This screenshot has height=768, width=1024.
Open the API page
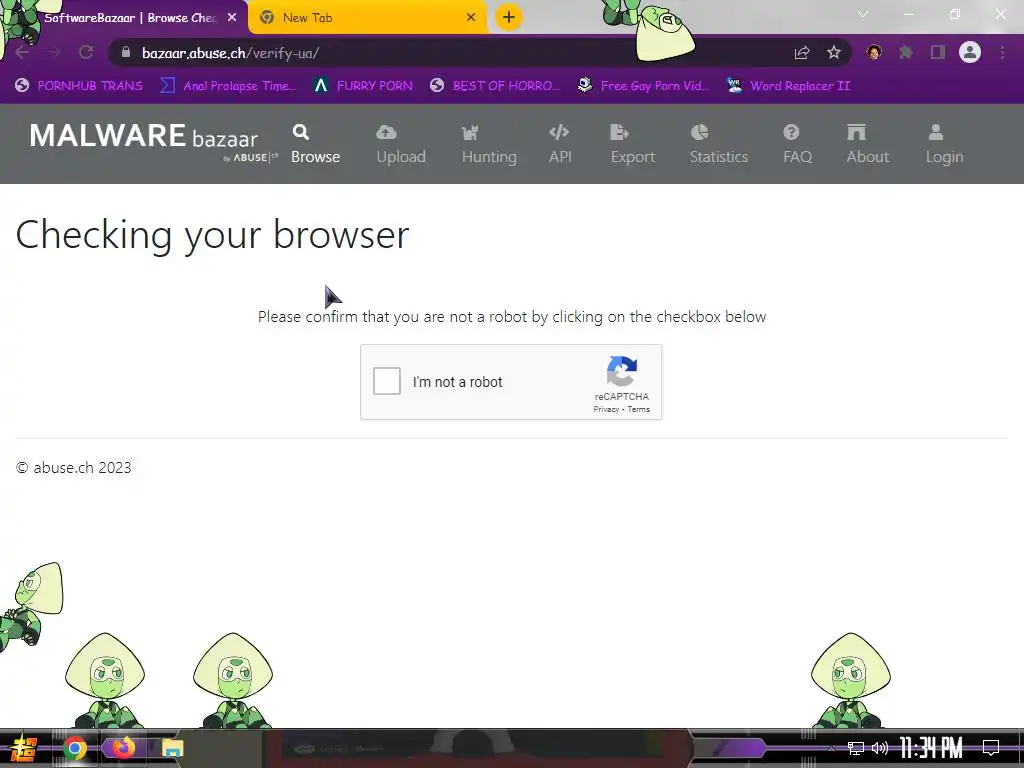click(x=560, y=144)
